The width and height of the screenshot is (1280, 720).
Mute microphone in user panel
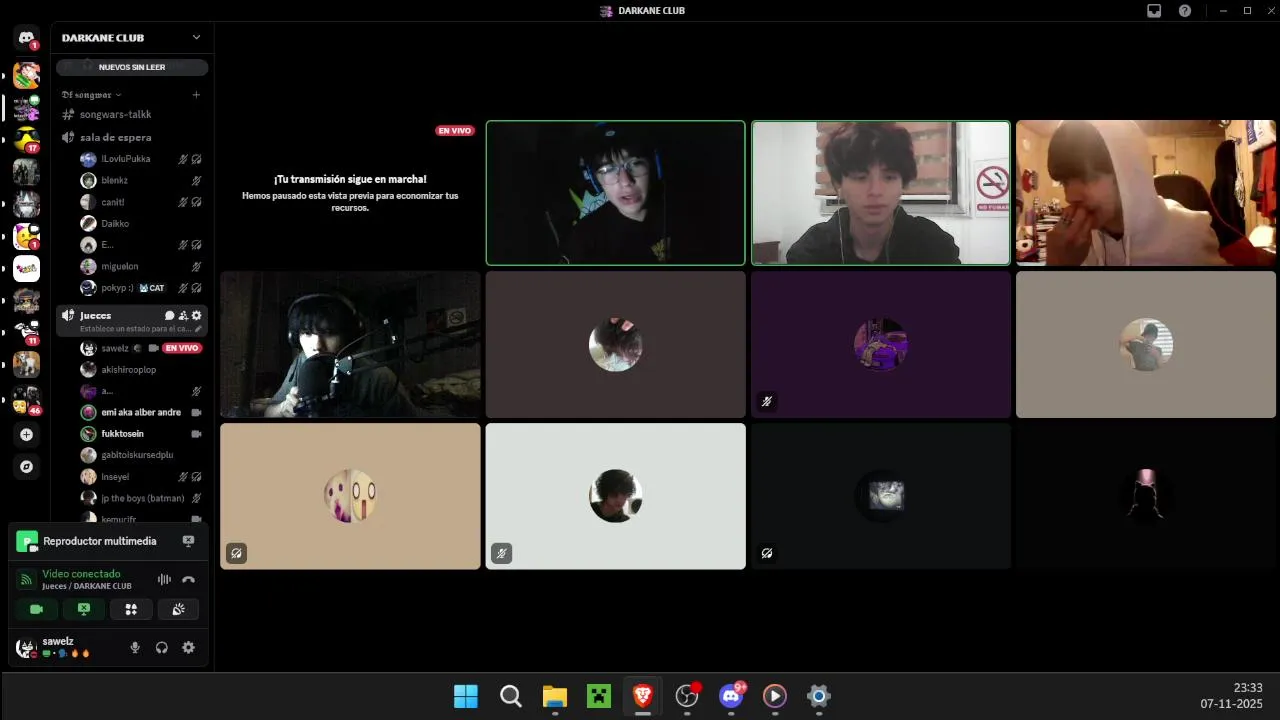[135, 648]
